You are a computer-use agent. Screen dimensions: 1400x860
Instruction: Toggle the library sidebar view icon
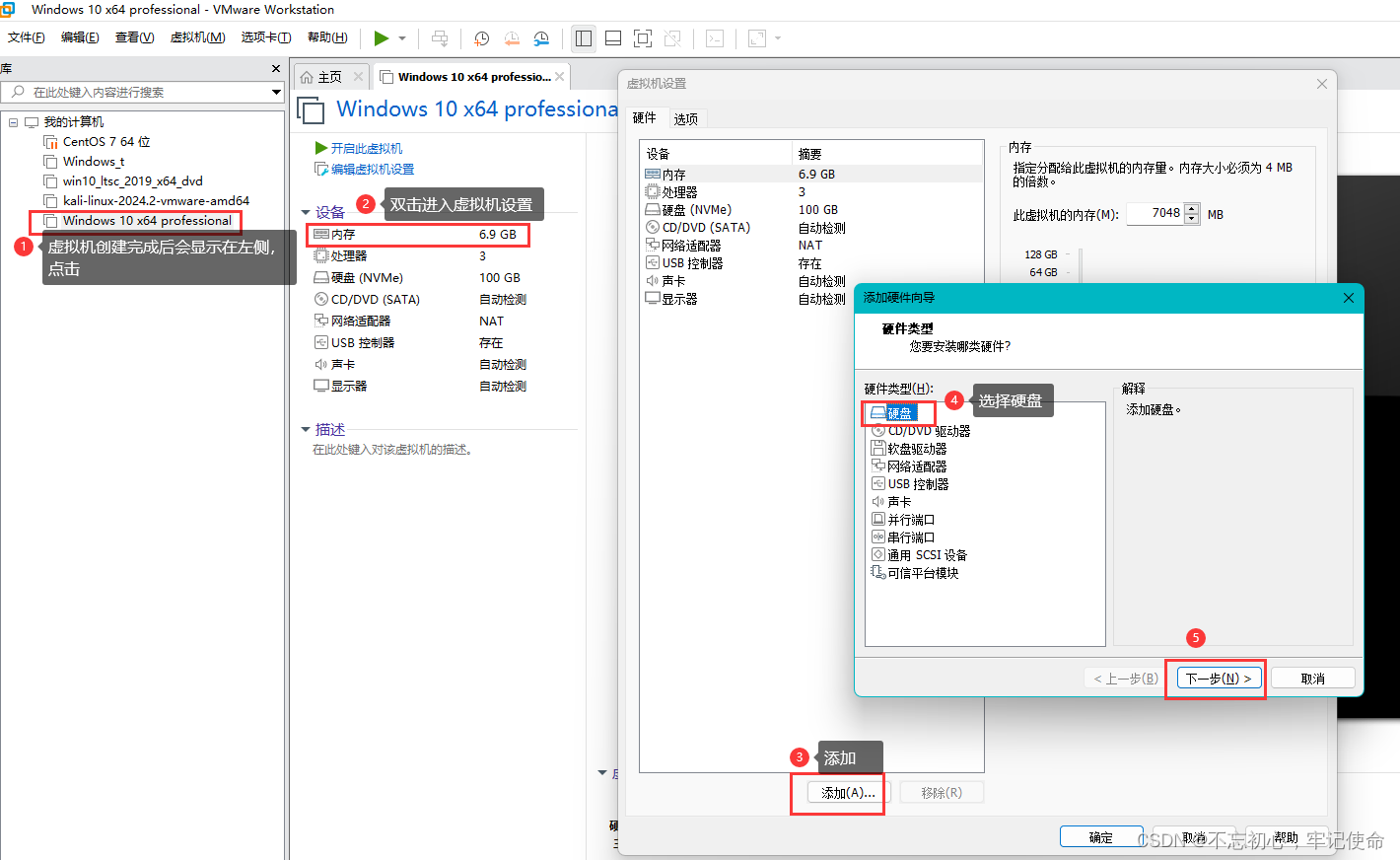[x=584, y=38]
